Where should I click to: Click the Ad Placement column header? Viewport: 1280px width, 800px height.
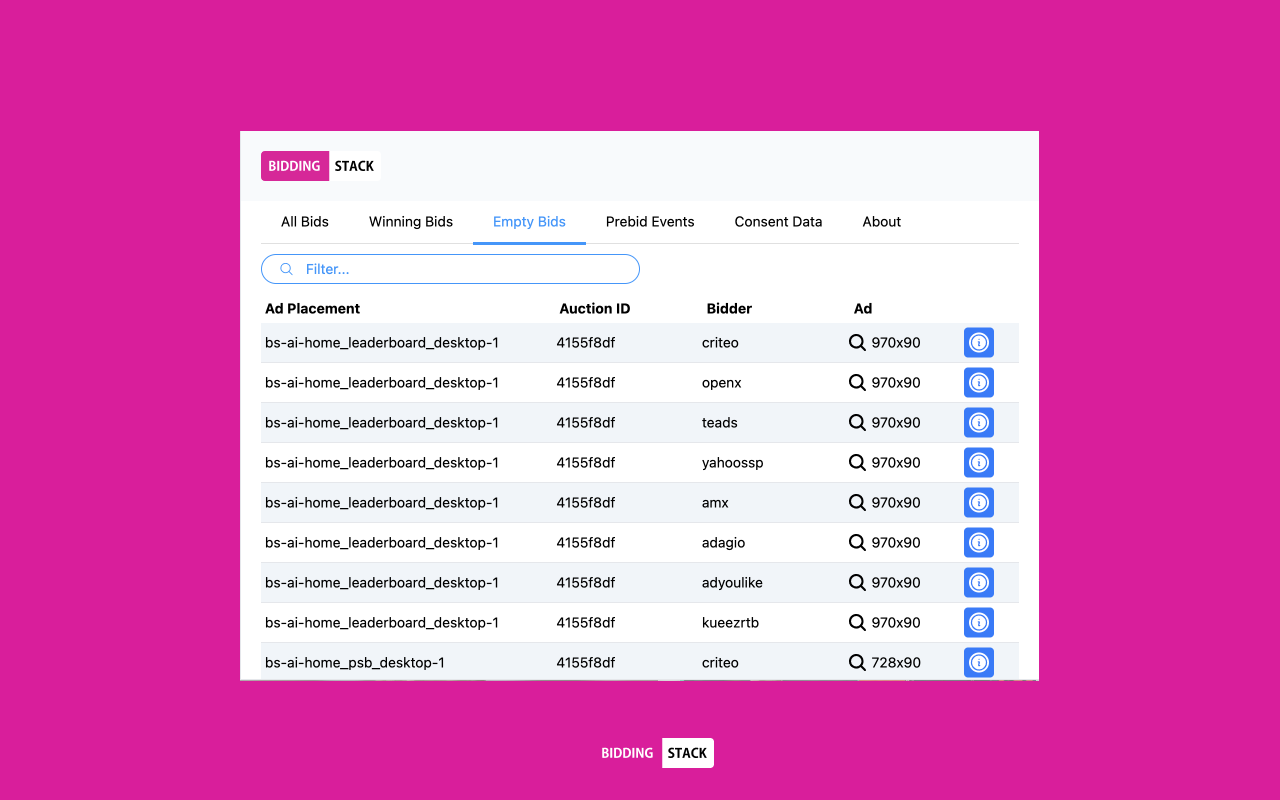pos(312,308)
